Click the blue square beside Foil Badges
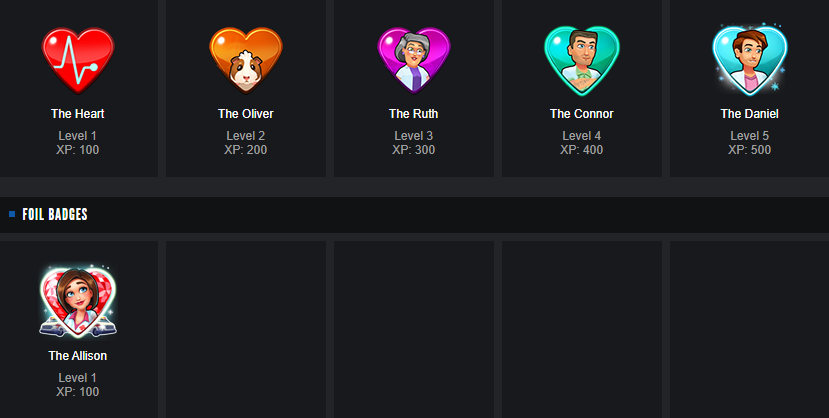The image size is (829, 418). (12, 214)
